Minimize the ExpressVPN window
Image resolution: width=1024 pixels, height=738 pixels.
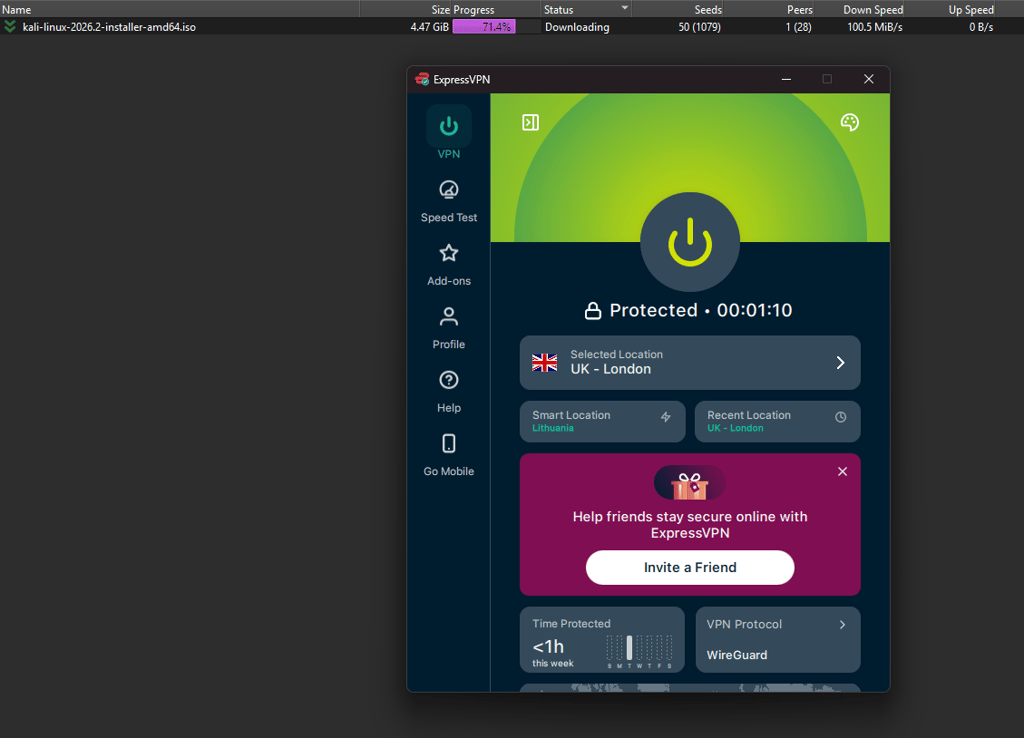coord(786,79)
